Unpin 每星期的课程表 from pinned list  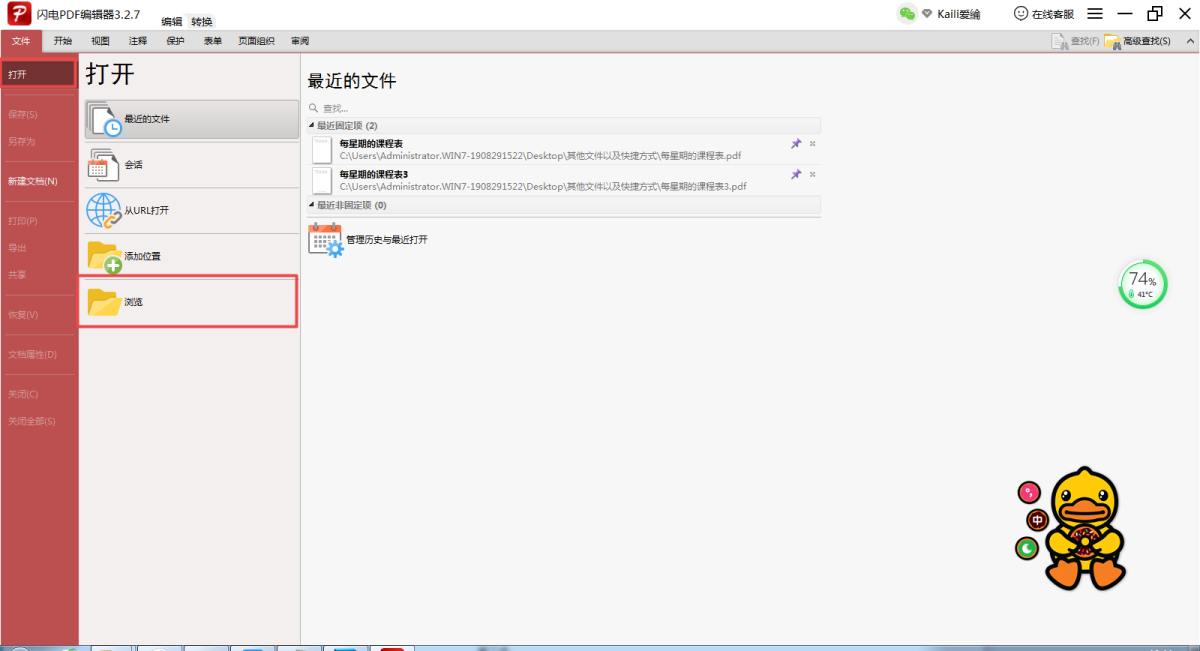click(796, 144)
